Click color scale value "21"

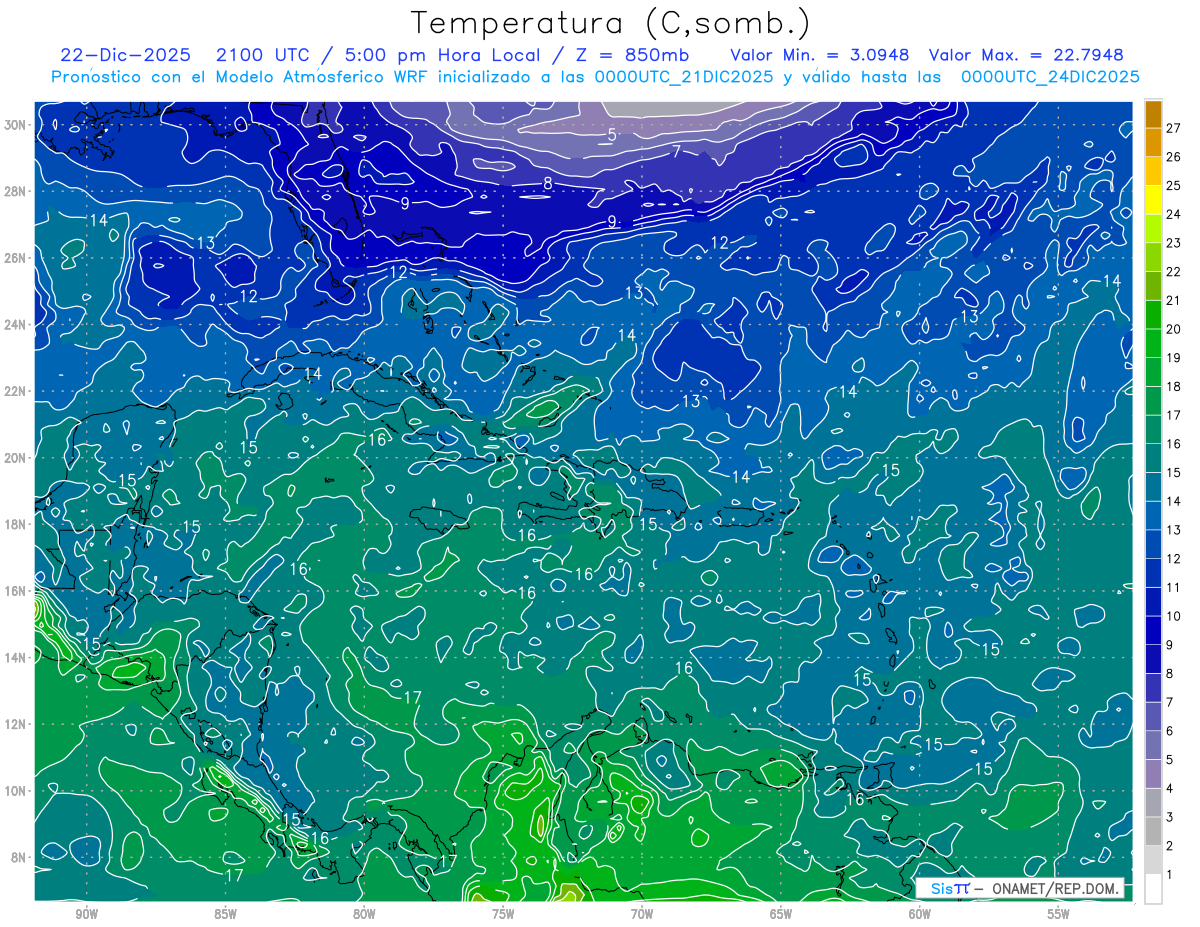(x=1174, y=300)
